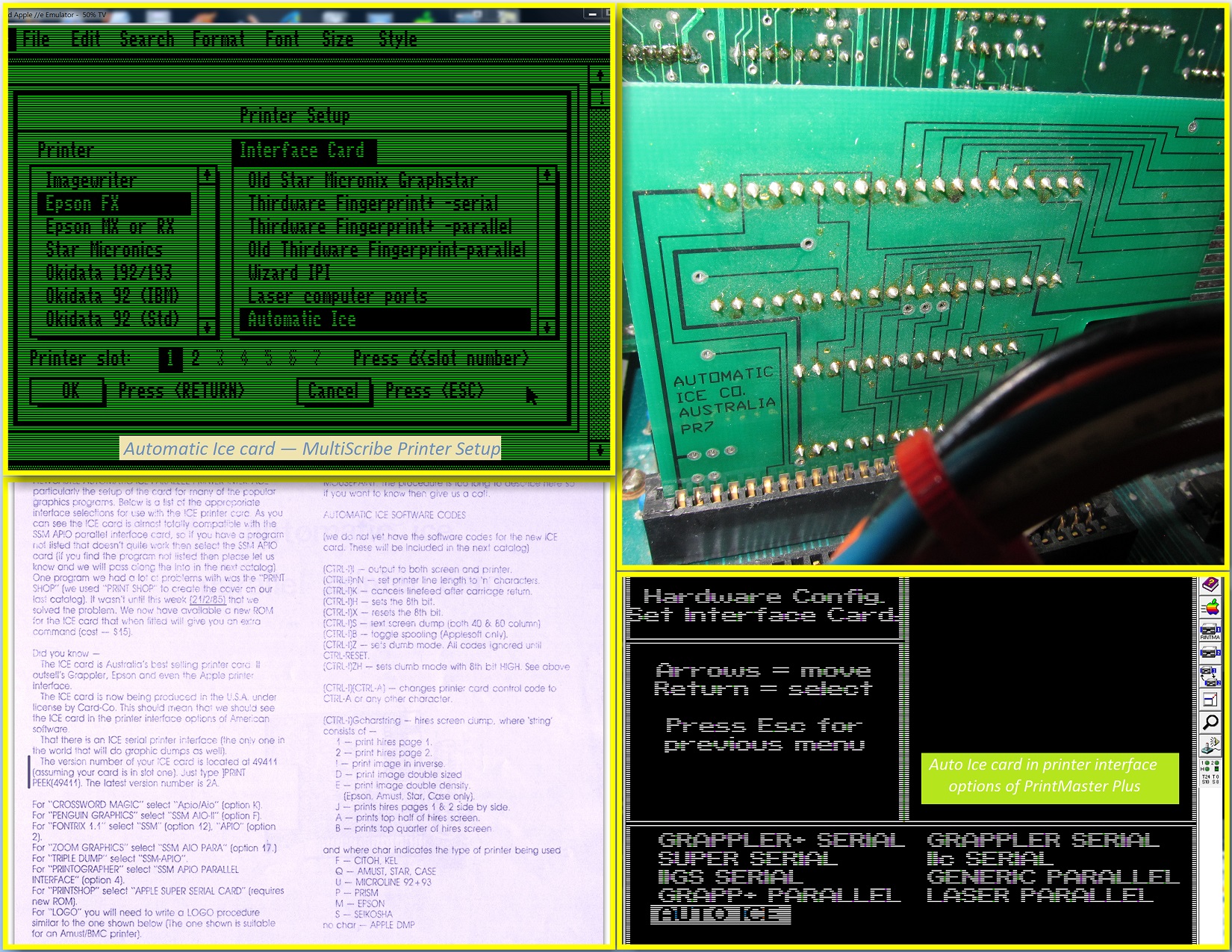Click Cancel in Printer Setup dialog
This screenshot has width=1232, height=952.
pos(334,391)
